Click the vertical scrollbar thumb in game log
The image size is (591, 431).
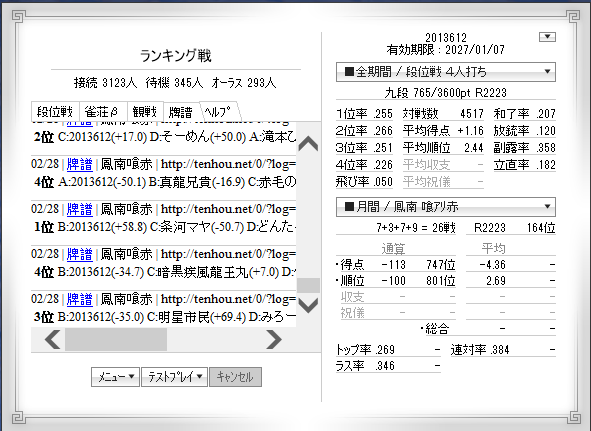(308, 285)
